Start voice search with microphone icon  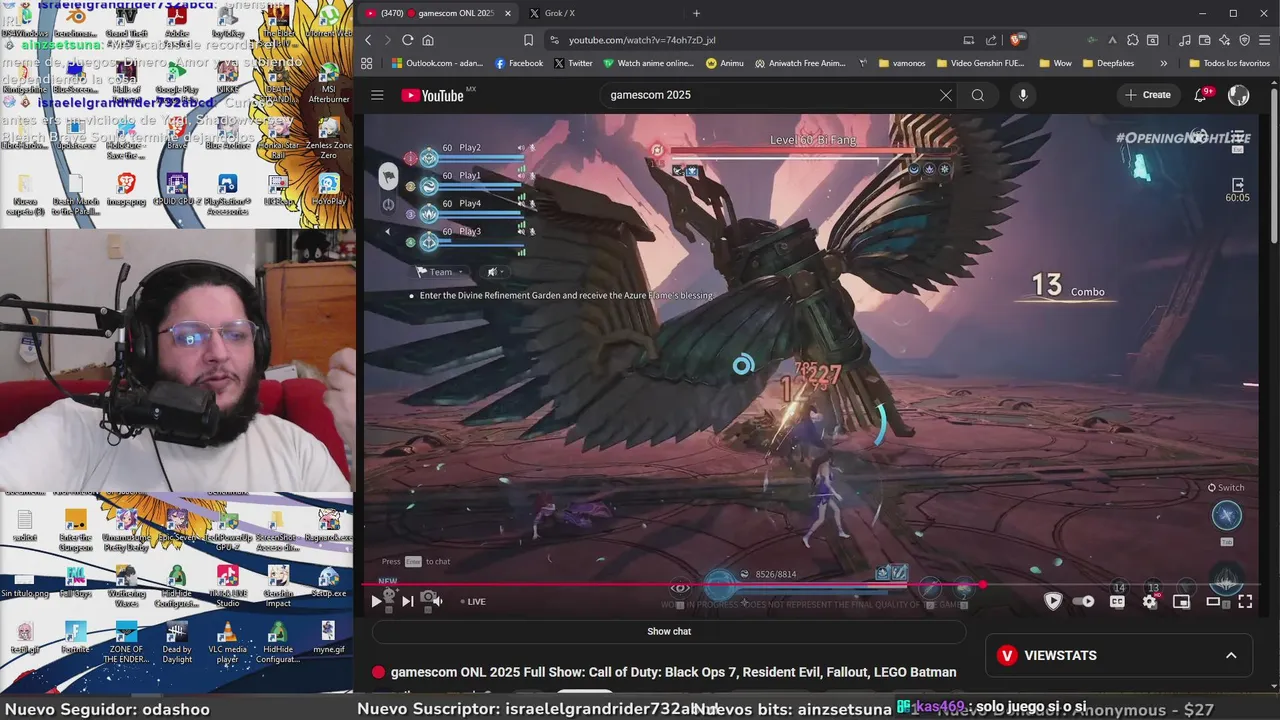coord(1022,95)
